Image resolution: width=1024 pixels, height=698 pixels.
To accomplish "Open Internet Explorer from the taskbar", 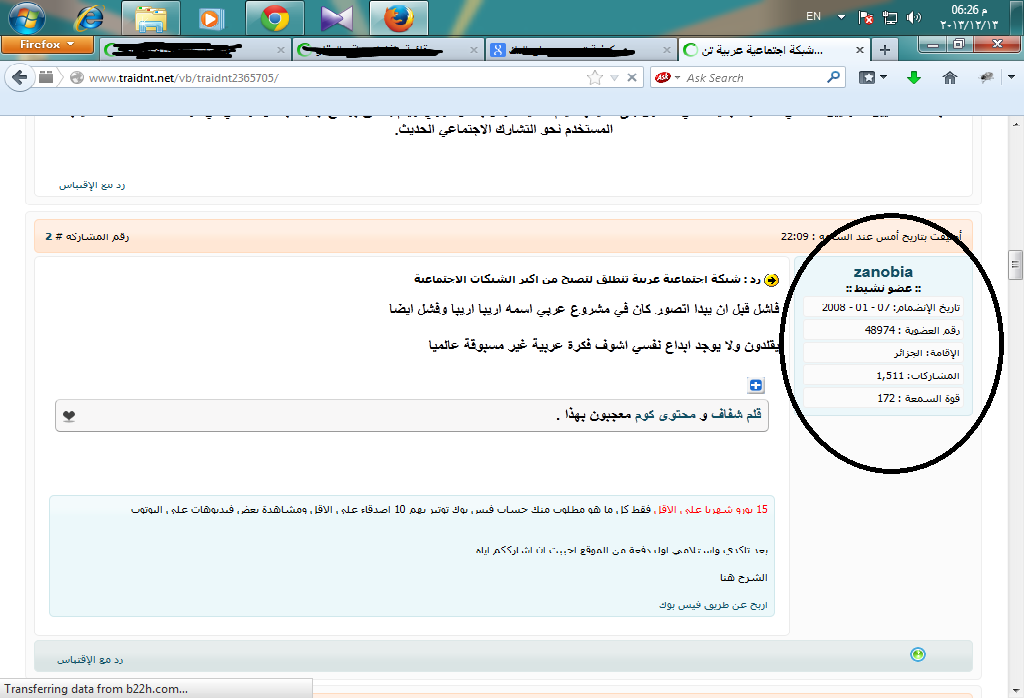I will 88,18.
